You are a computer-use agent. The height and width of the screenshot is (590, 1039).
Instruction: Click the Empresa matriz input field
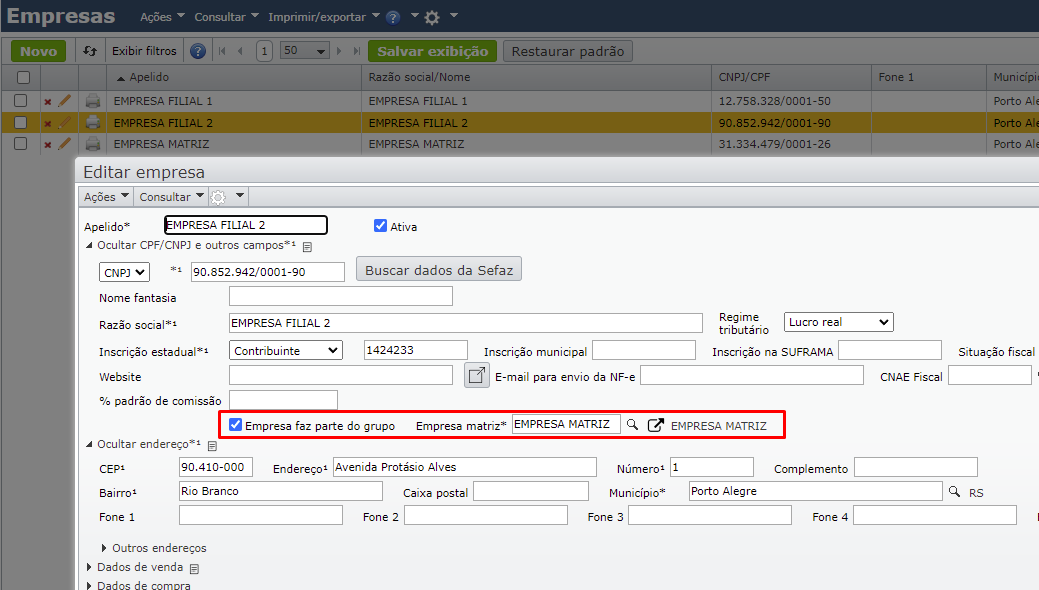567,424
